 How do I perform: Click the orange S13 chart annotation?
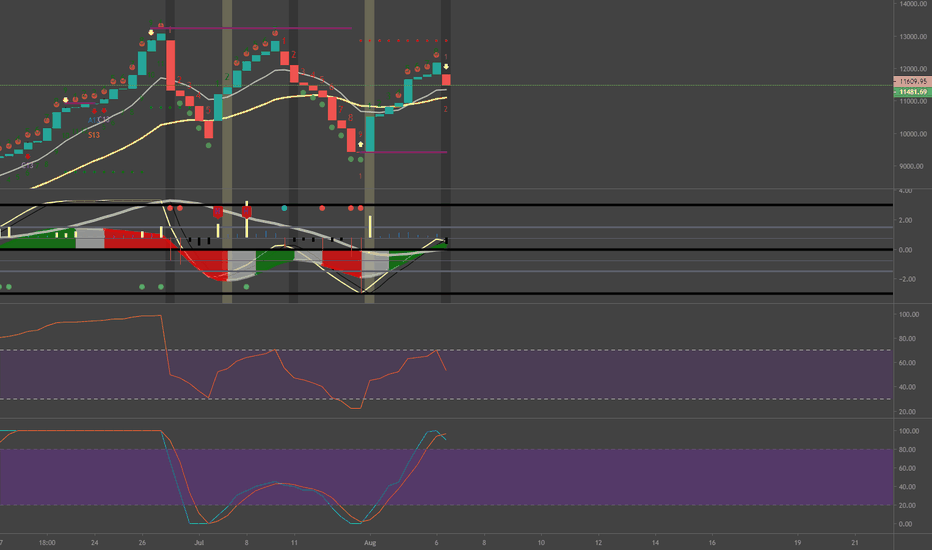click(x=94, y=135)
